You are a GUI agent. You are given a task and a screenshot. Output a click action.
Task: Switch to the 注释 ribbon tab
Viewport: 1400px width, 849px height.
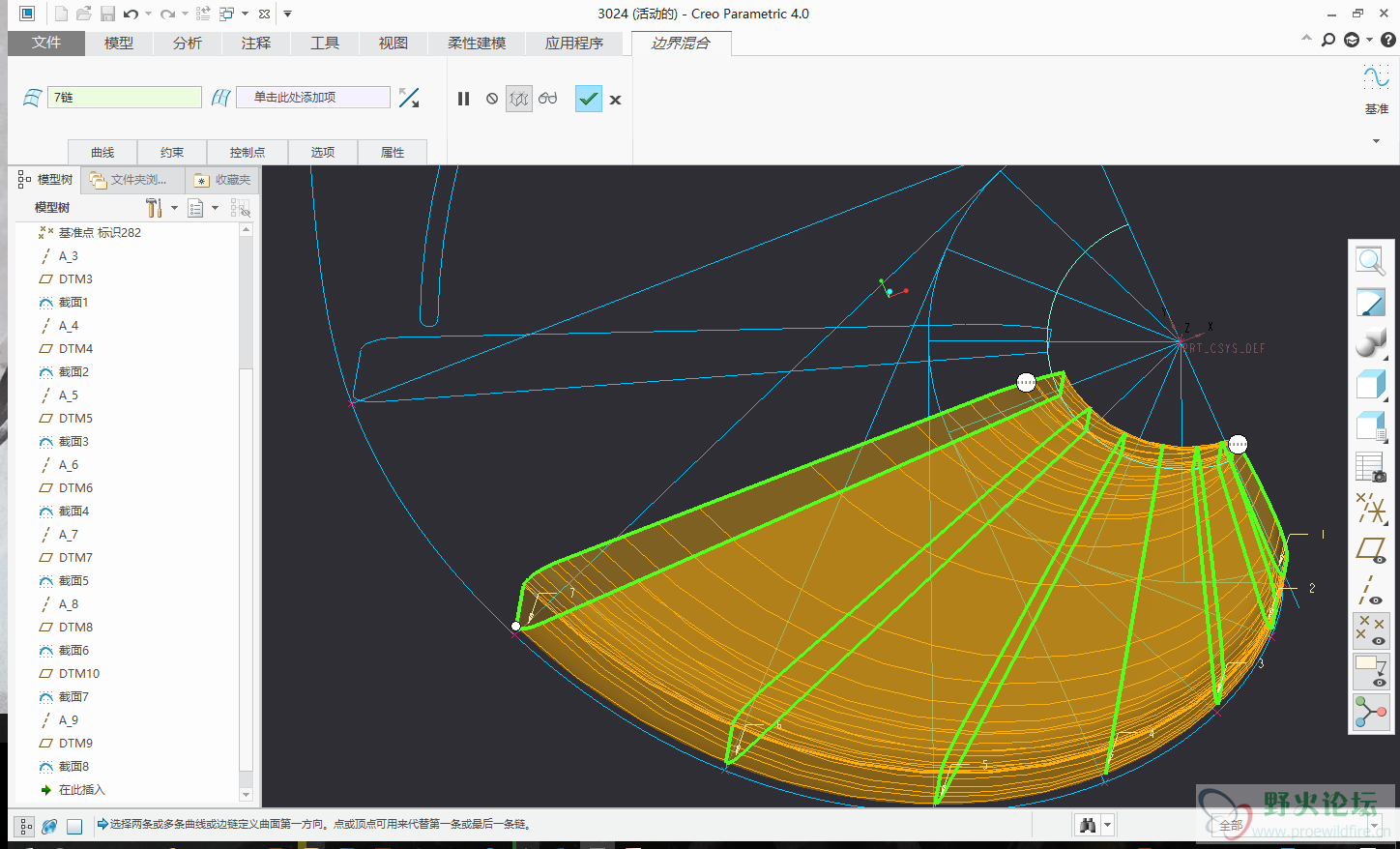[256, 43]
